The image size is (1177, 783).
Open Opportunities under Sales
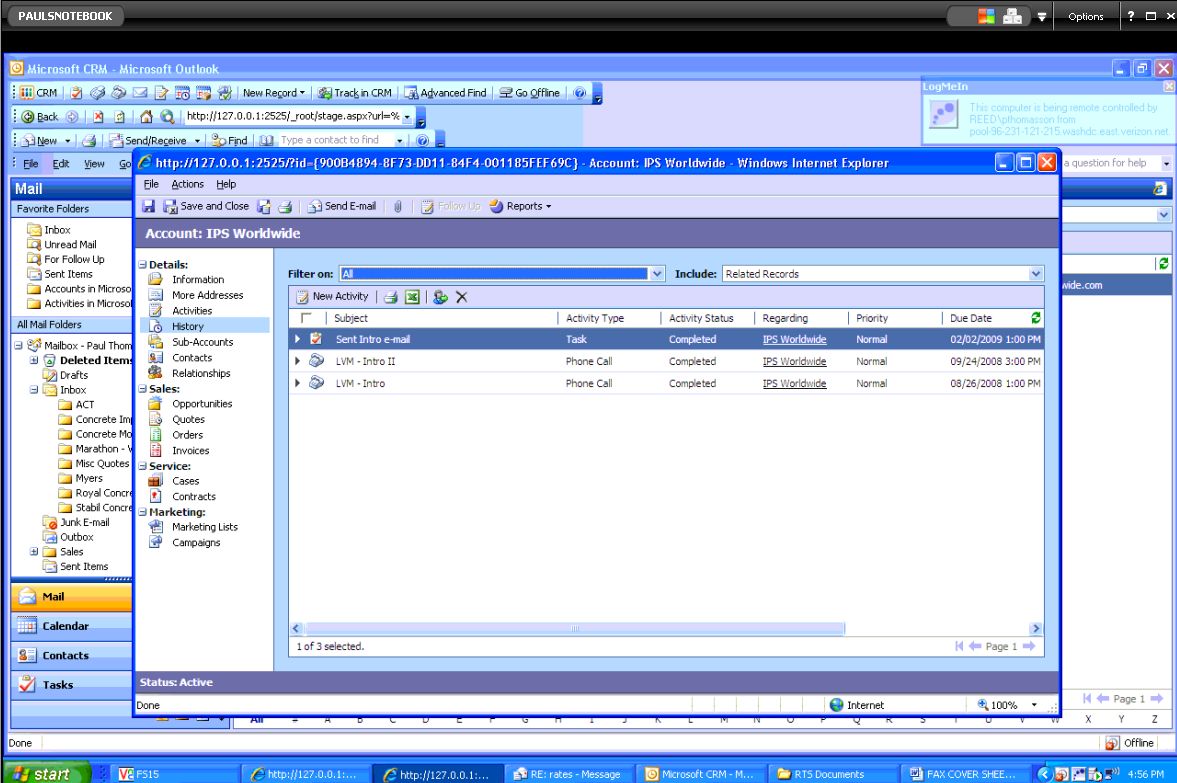pyautogui.click(x=202, y=404)
